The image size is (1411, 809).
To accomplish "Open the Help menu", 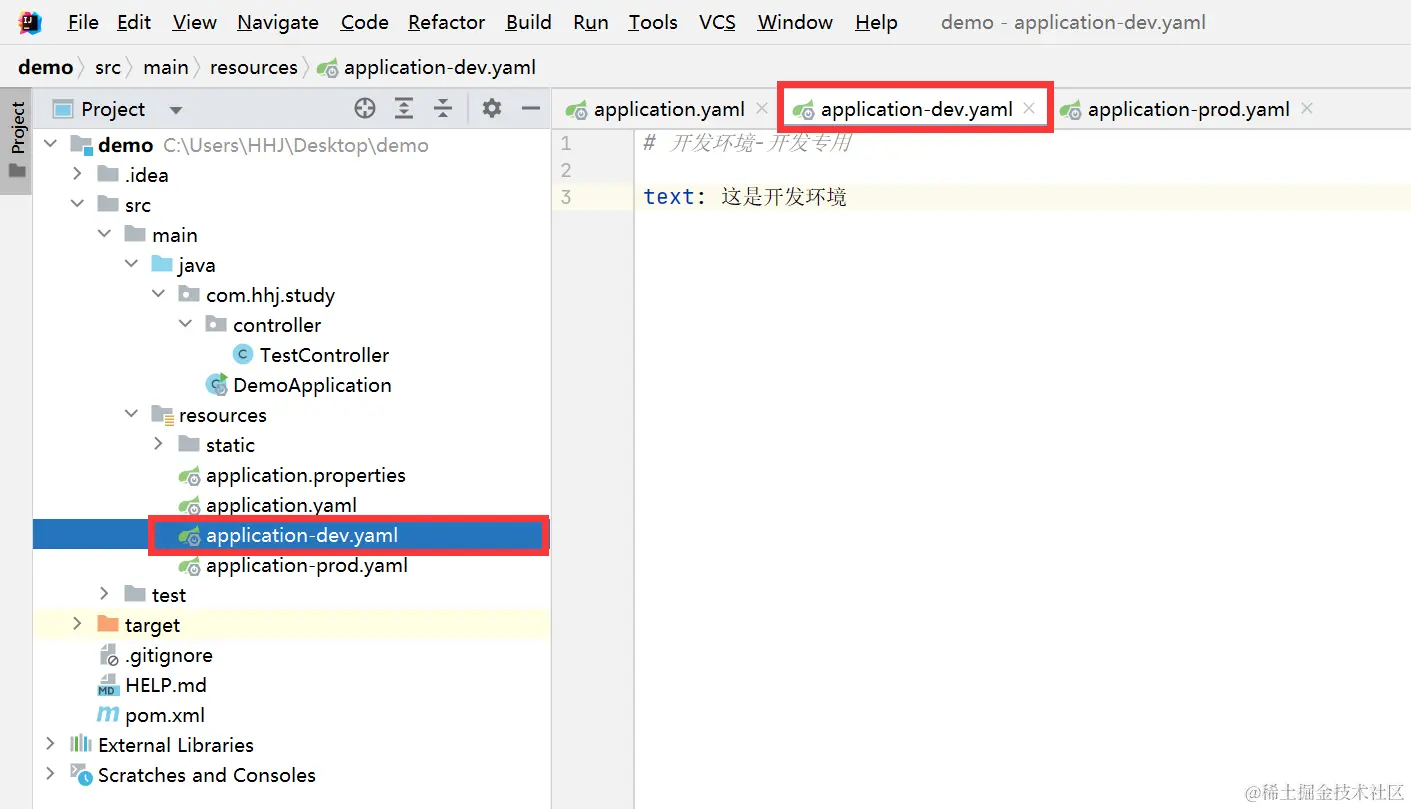I will point(876,22).
